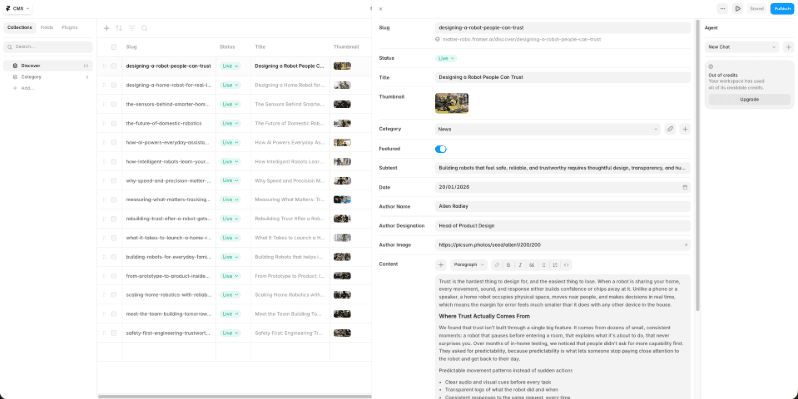Select the Discover collection

tap(48, 66)
